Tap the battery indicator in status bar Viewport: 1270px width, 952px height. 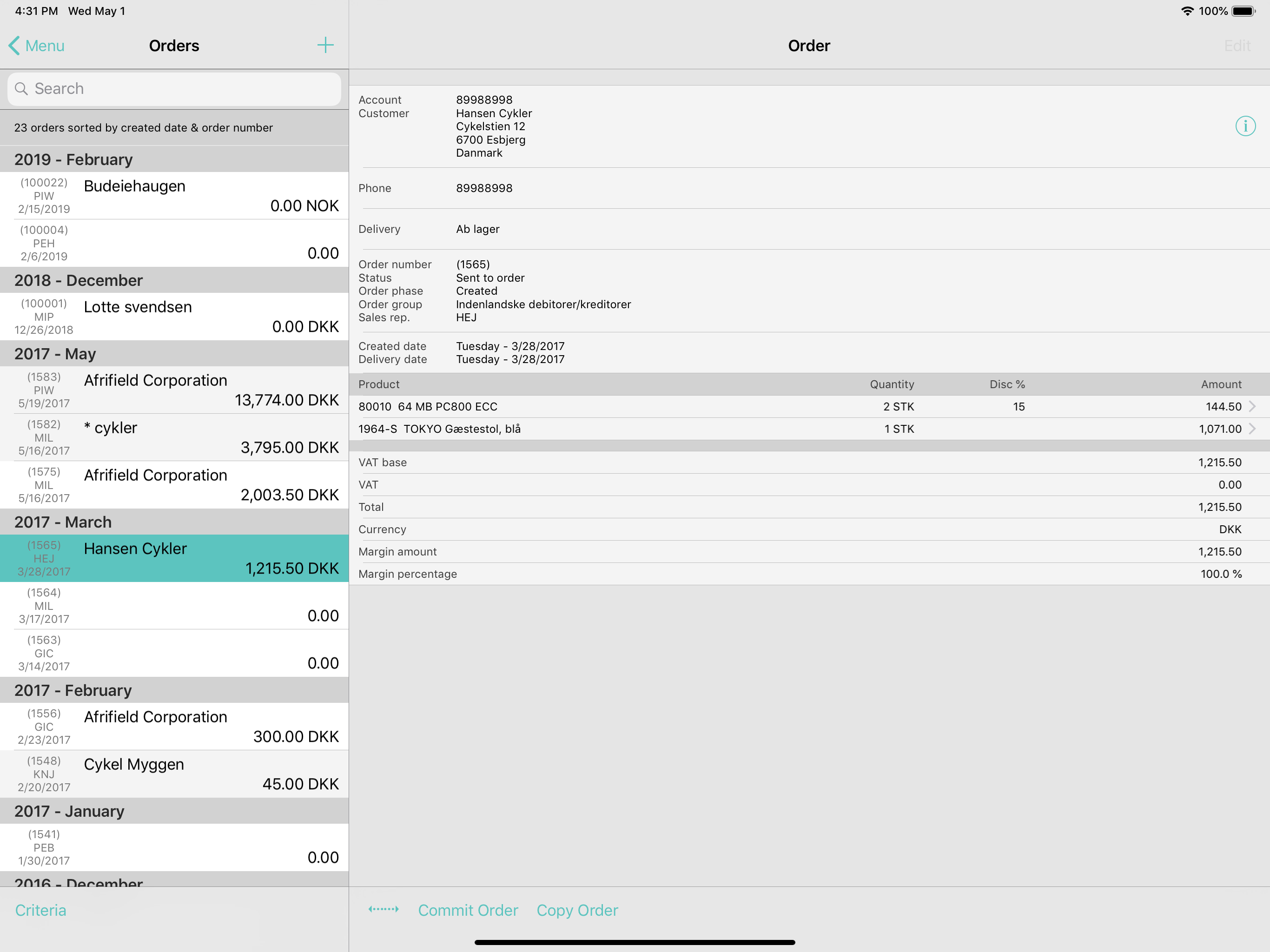[1244, 11]
